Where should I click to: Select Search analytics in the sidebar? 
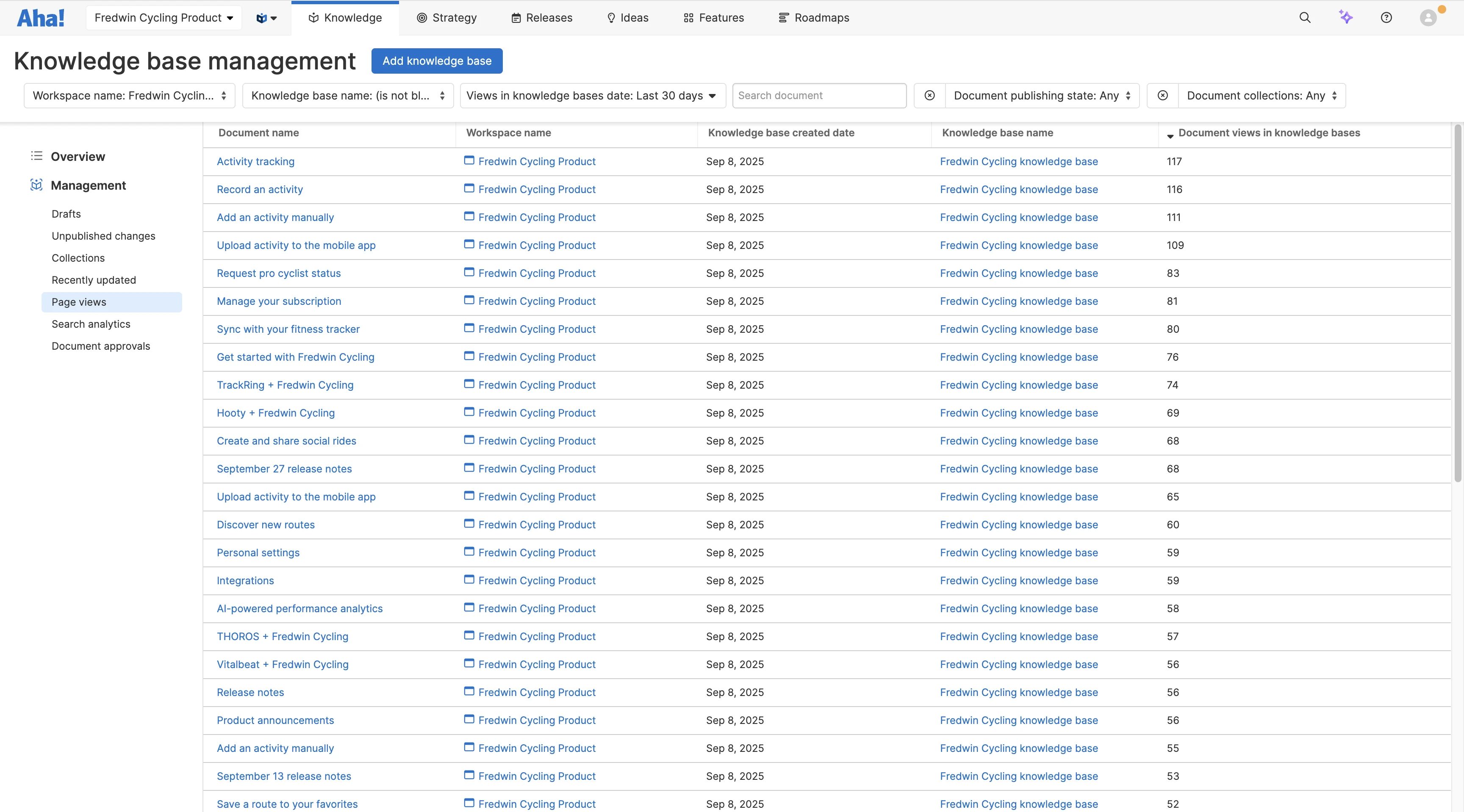[91, 324]
